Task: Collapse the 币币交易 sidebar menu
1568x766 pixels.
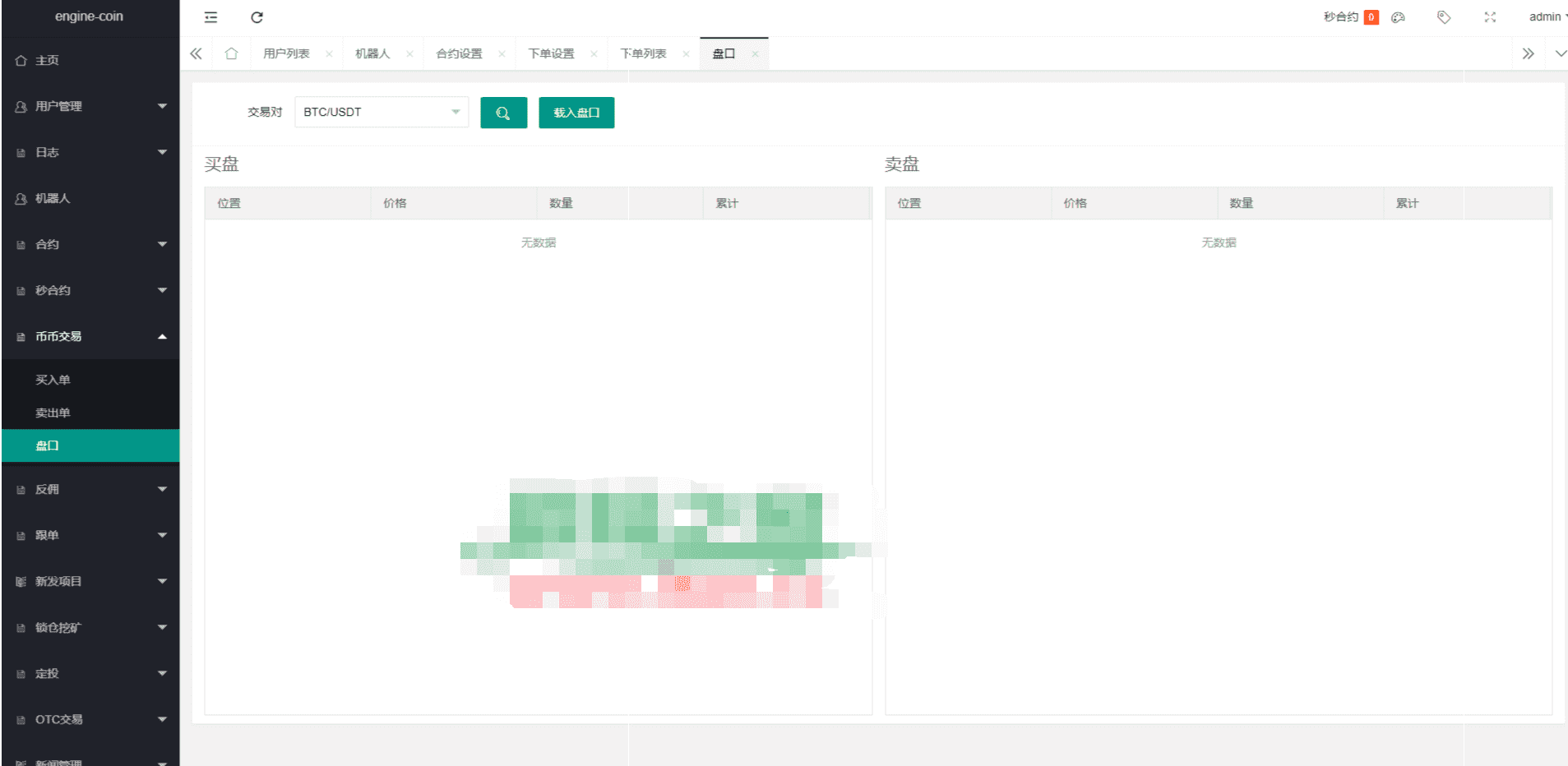Action: pyautogui.click(x=90, y=336)
